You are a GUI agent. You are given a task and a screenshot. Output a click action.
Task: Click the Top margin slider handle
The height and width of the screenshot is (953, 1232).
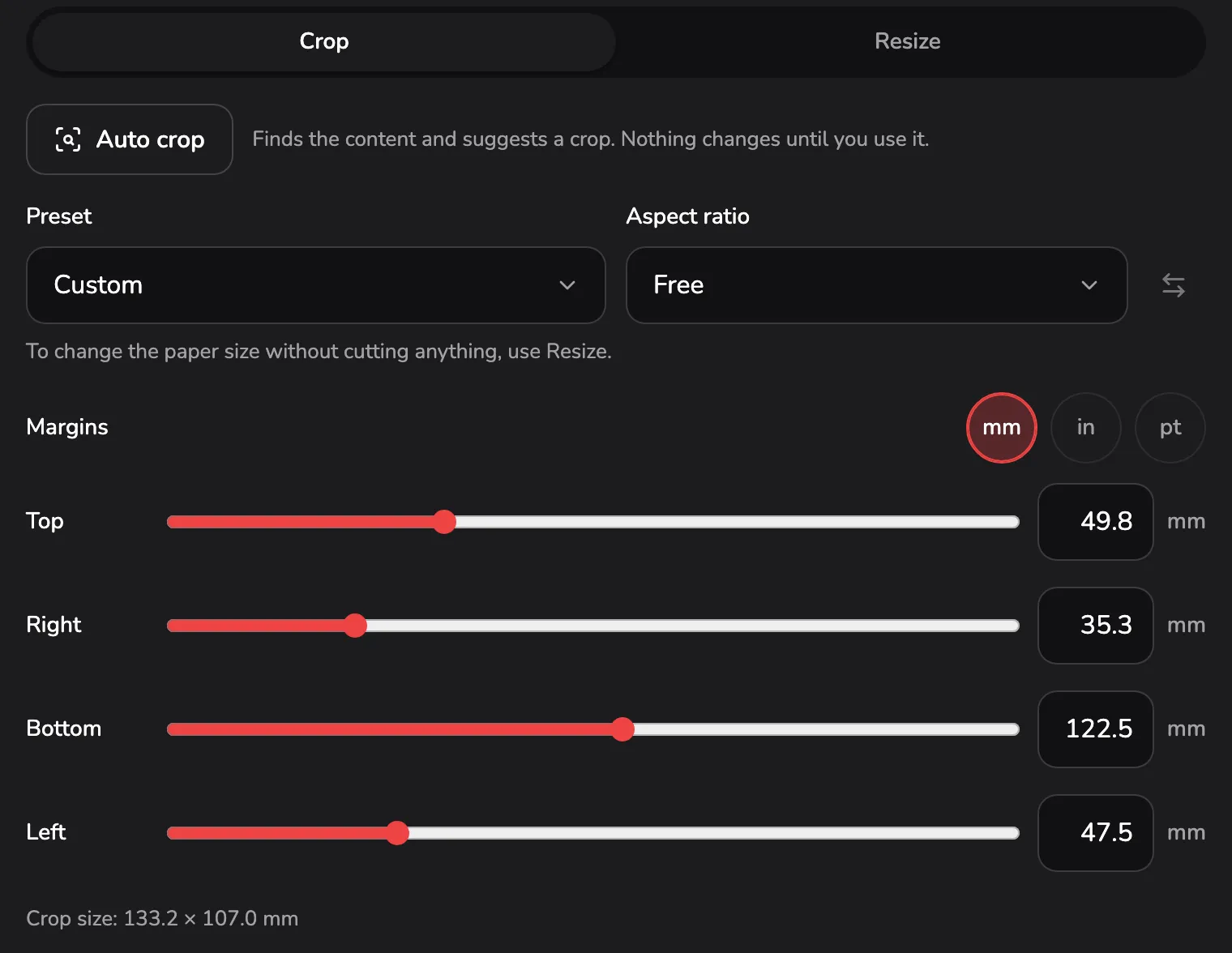point(444,522)
